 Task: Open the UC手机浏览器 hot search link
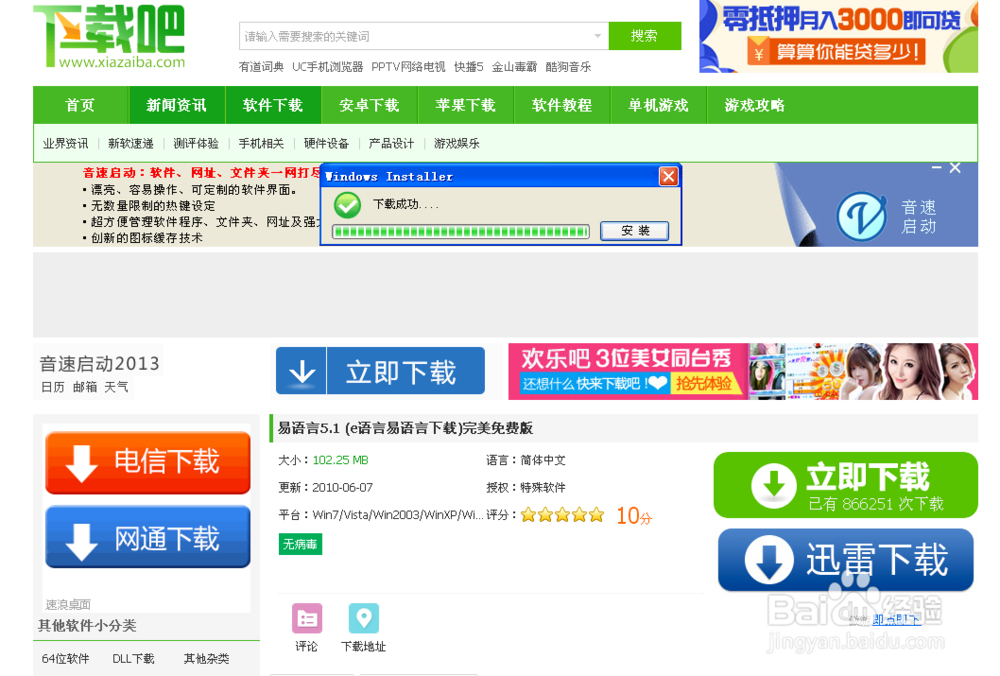point(327,67)
